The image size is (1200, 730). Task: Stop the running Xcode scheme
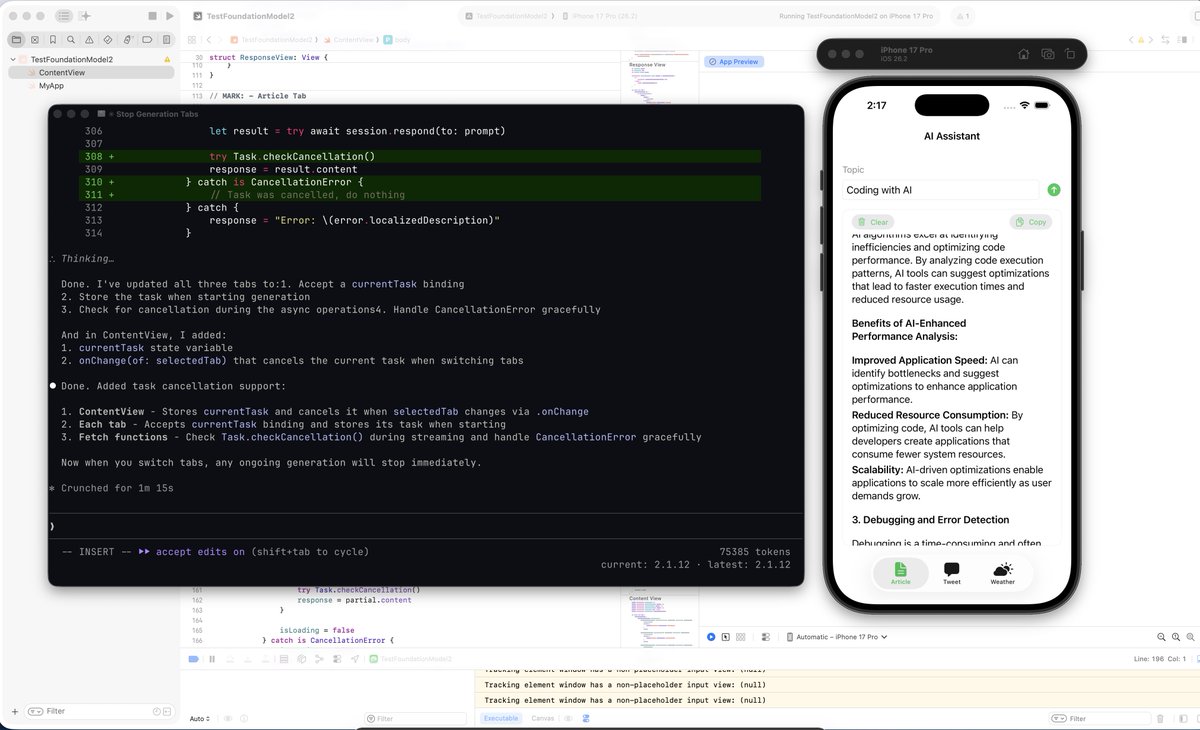tap(151, 16)
